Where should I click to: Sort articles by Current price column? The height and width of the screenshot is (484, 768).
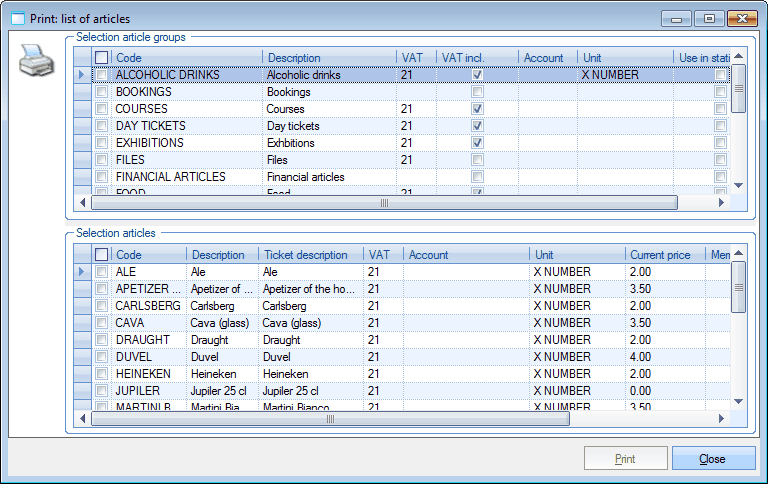(x=664, y=255)
